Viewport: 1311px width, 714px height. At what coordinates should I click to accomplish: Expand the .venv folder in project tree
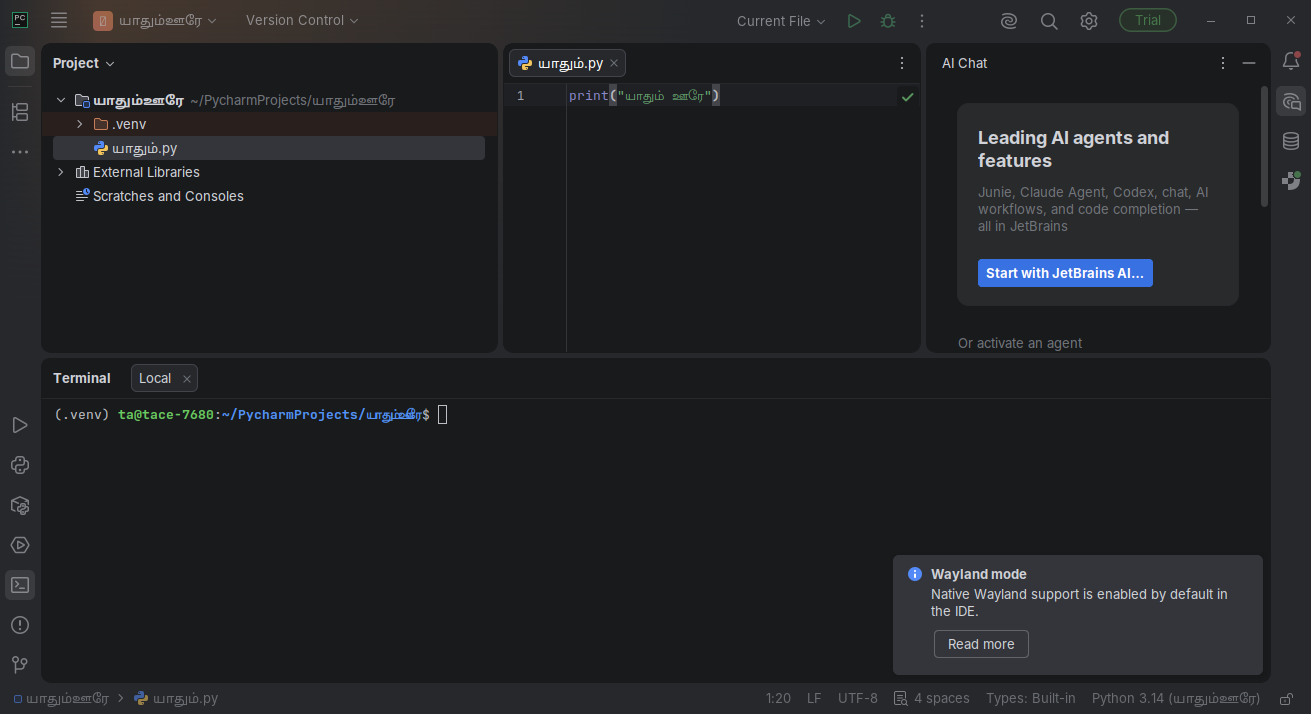point(80,124)
